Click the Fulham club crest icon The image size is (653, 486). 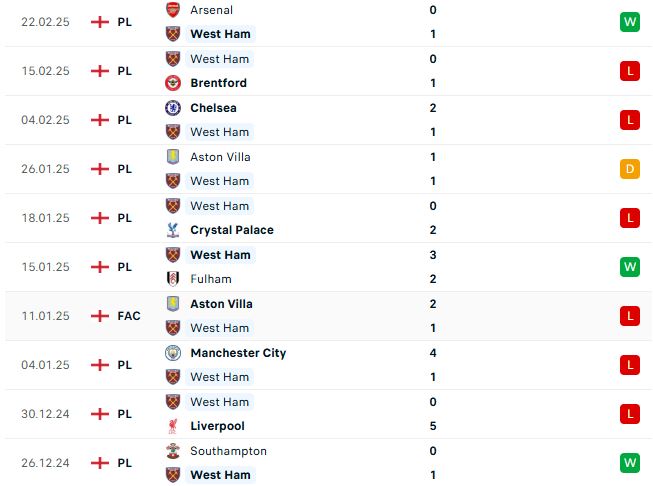[x=173, y=279]
